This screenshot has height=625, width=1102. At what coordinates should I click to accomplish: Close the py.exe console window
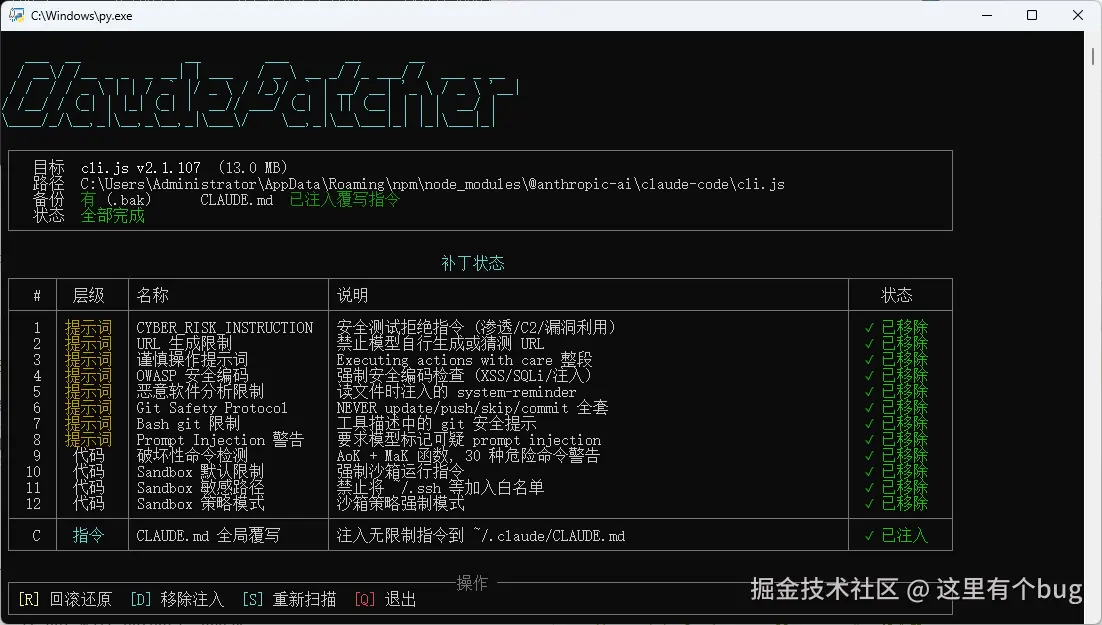click(x=1077, y=15)
